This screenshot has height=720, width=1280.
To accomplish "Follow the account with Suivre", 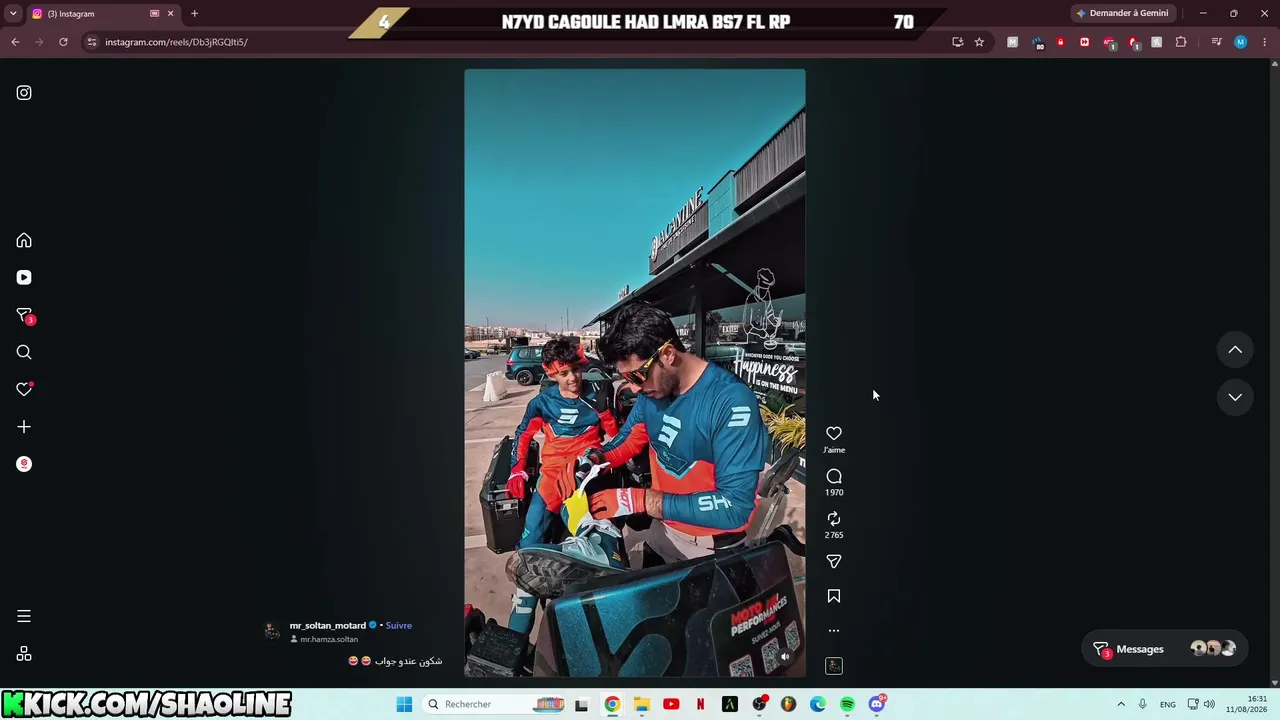I will point(399,626).
